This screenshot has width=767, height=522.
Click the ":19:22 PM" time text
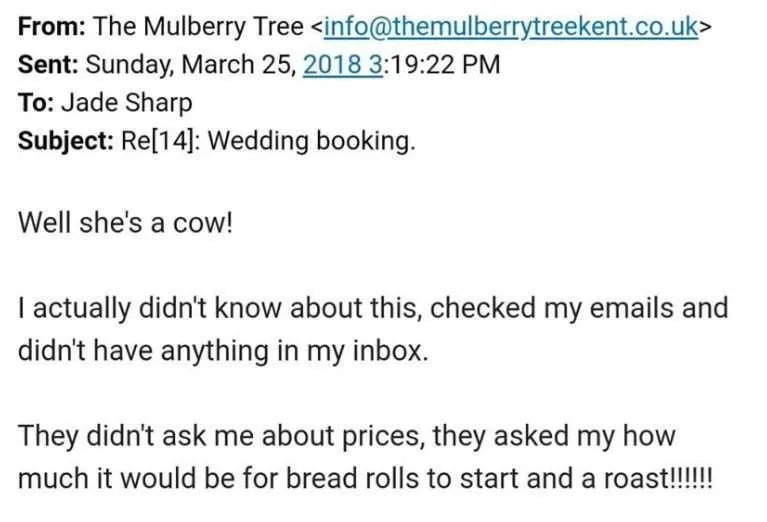pyautogui.click(x=442, y=65)
